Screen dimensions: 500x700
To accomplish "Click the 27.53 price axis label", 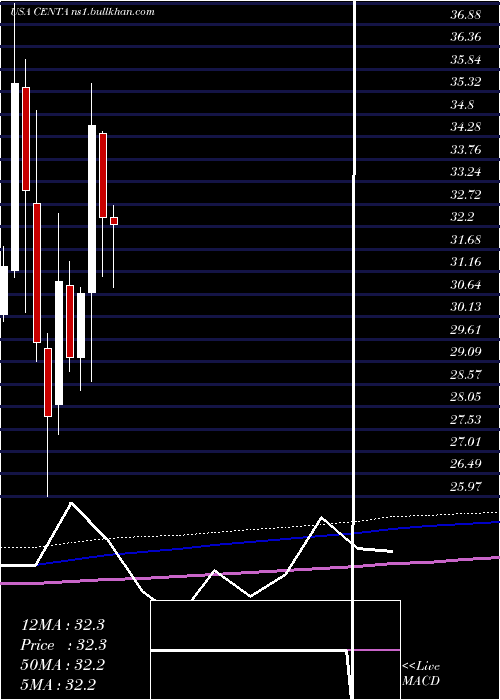I will pos(466,420).
